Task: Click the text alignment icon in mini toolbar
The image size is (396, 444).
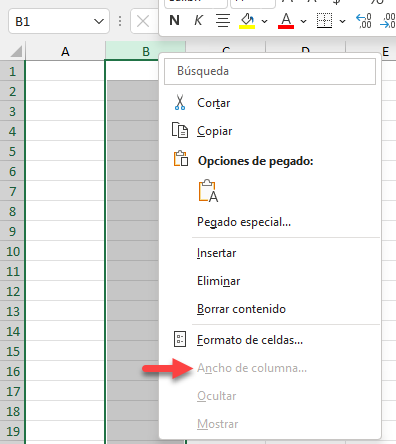Action: click(223, 21)
